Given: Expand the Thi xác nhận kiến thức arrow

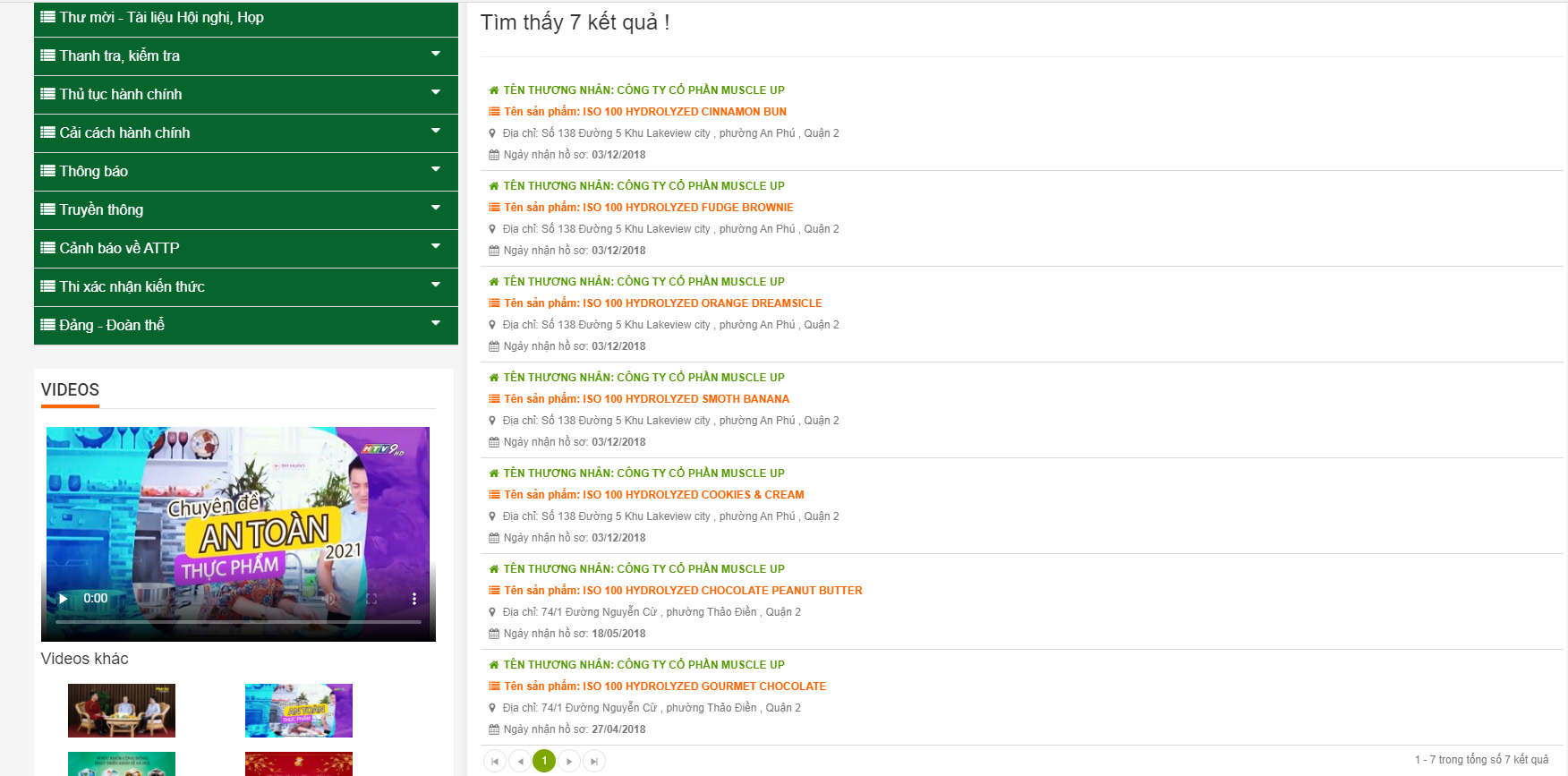Looking at the screenshot, I should 436,286.
